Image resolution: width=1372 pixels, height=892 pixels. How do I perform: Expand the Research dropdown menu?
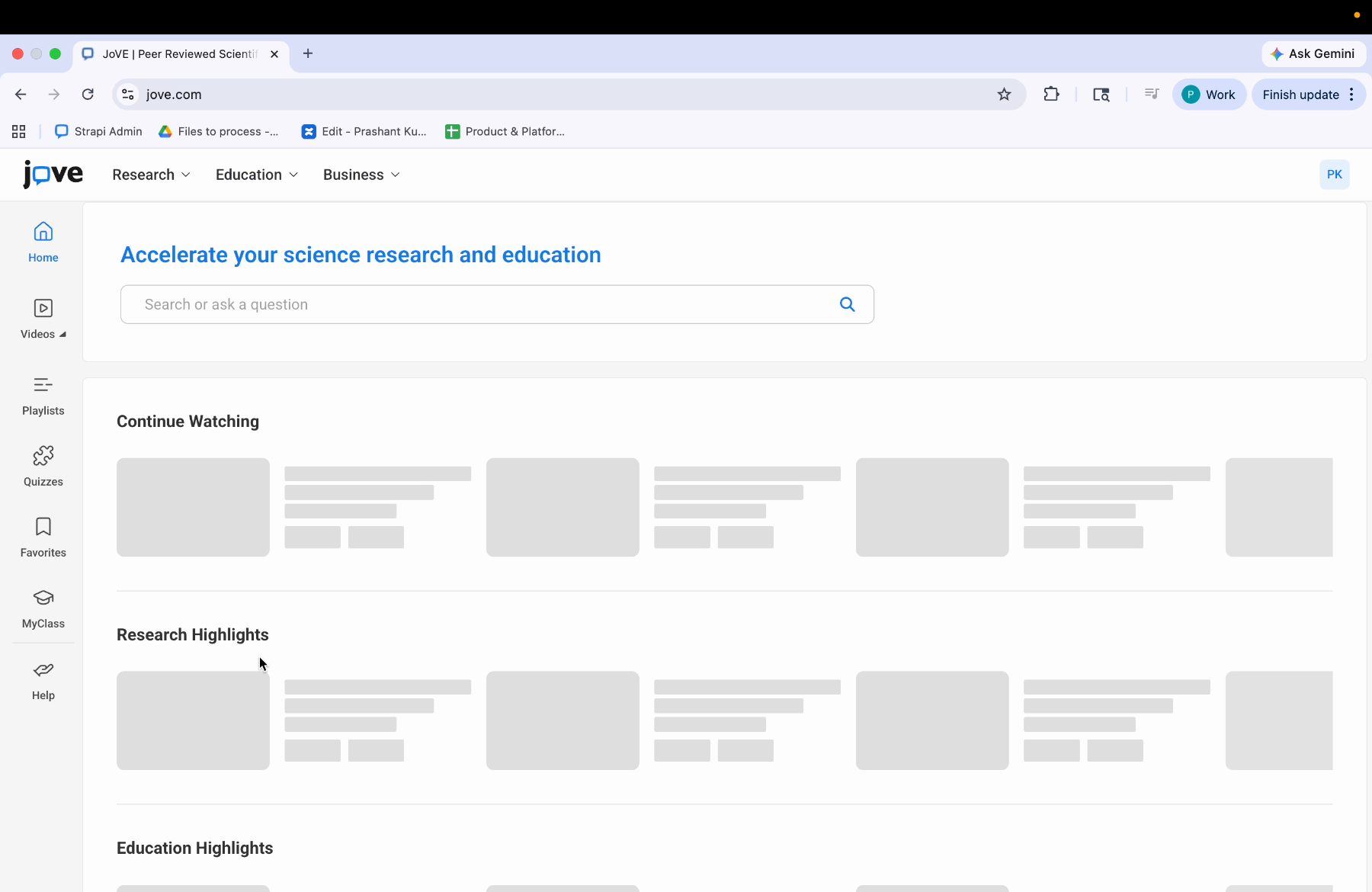click(x=151, y=175)
